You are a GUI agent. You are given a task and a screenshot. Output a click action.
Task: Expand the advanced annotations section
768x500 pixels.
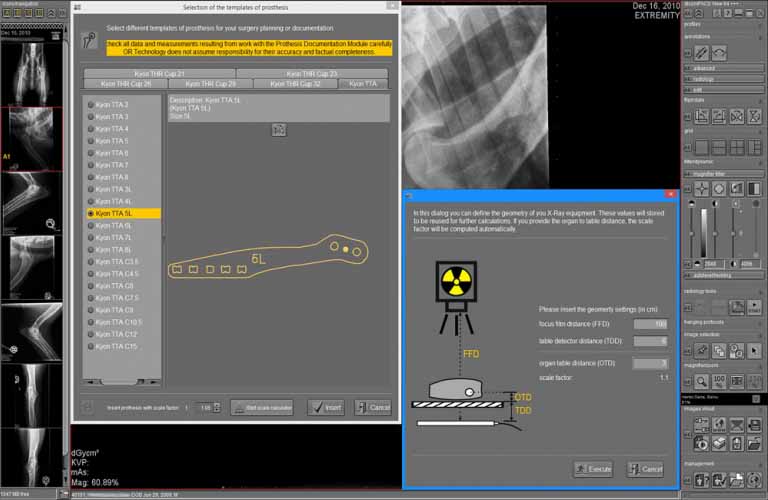pos(723,68)
